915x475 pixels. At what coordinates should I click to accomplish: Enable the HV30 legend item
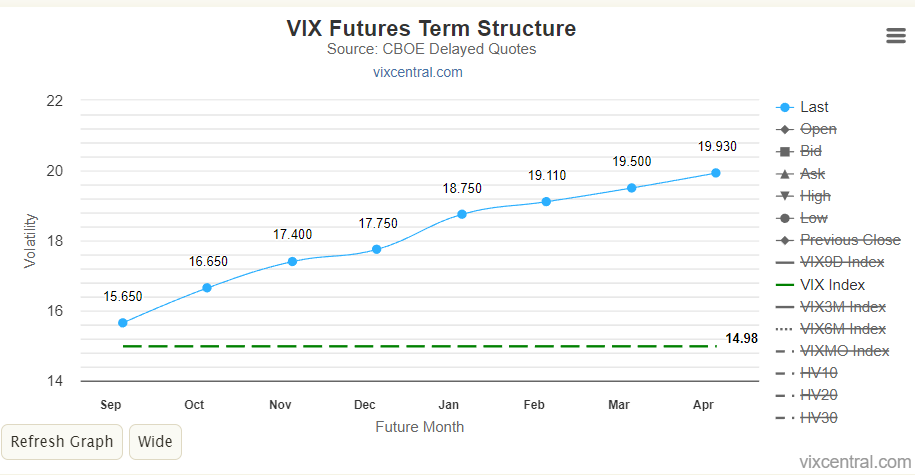[806, 418]
